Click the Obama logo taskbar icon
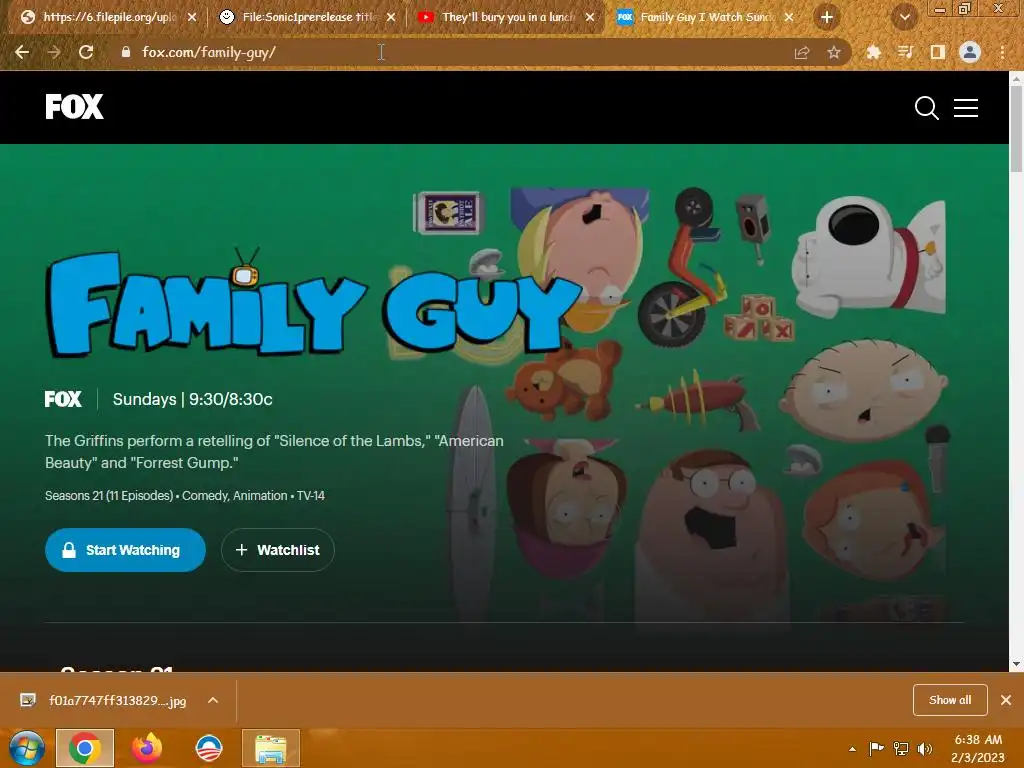This screenshot has width=1024, height=768. pos(209,748)
